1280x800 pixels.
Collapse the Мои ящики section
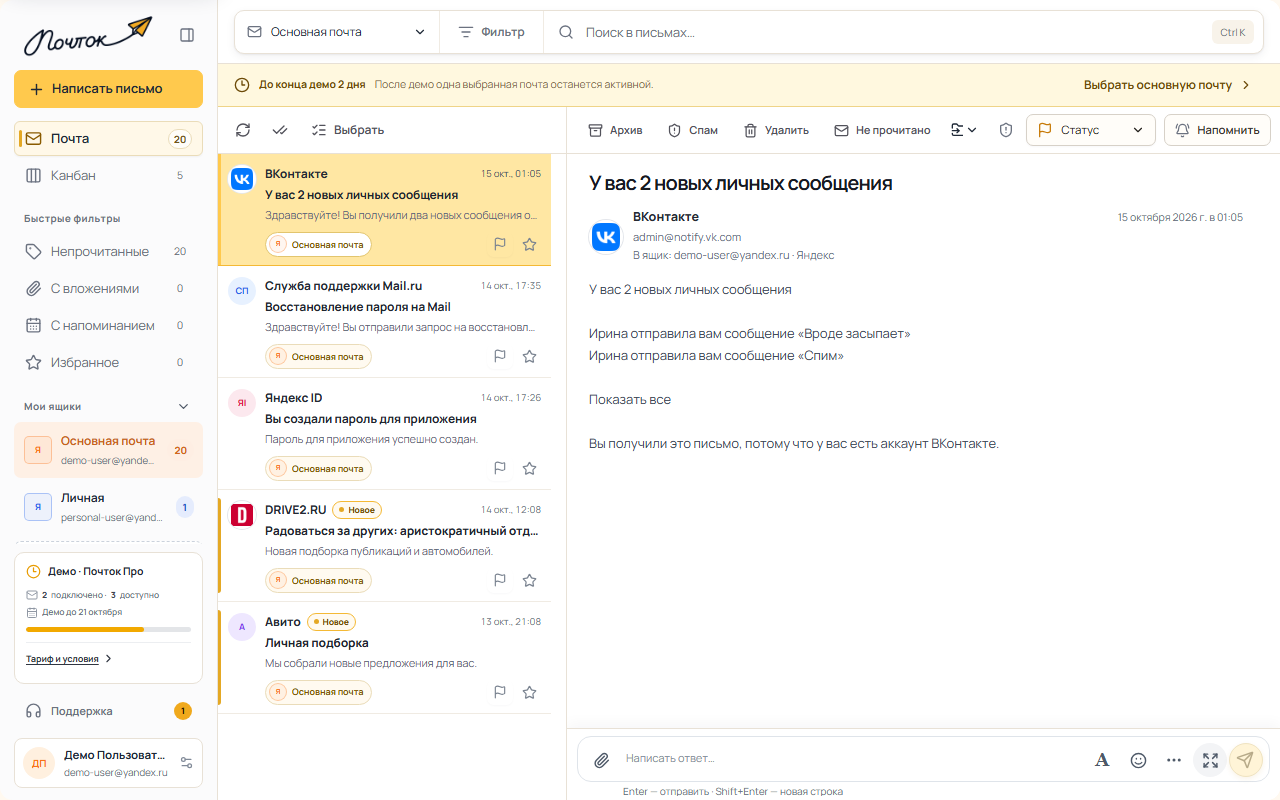(x=183, y=406)
